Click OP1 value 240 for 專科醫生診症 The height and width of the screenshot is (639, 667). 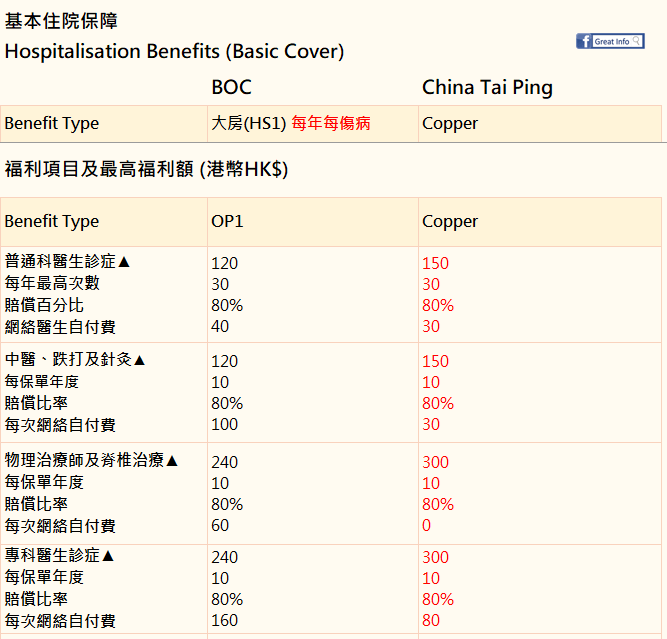(x=225, y=557)
